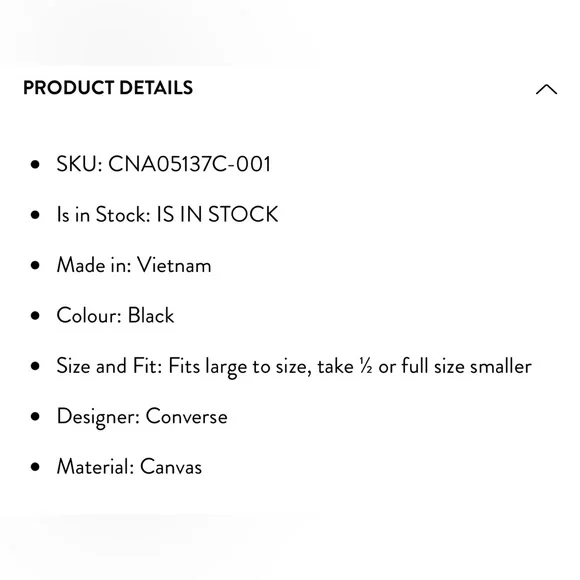This screenshot has width=580, height=580.
Task: Collapse the Product Details section chevron
Action: (x=546, y=89)
